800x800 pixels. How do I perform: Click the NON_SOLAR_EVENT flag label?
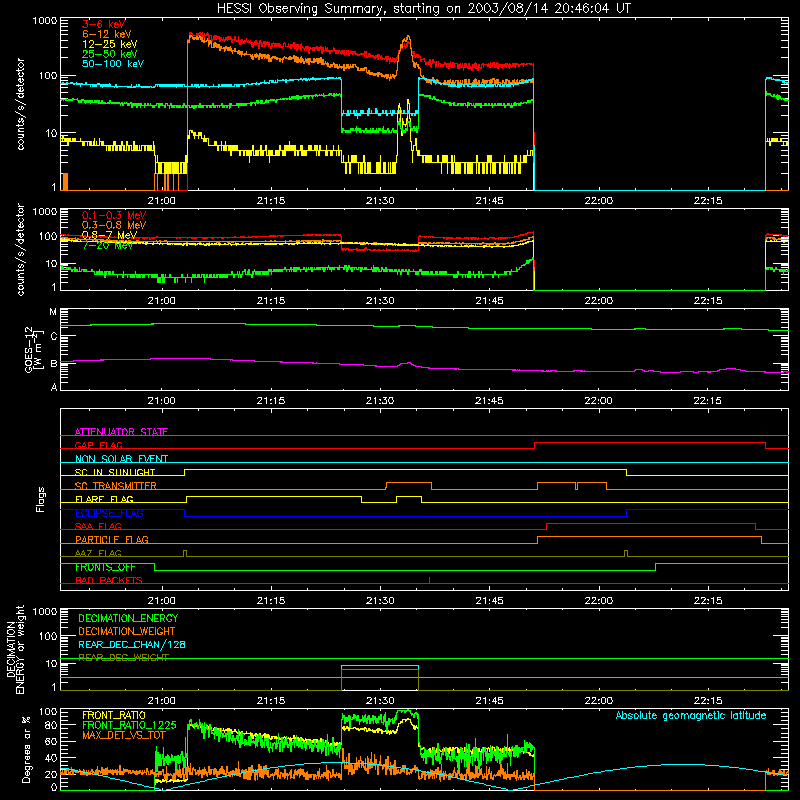(x=121, y=459)
